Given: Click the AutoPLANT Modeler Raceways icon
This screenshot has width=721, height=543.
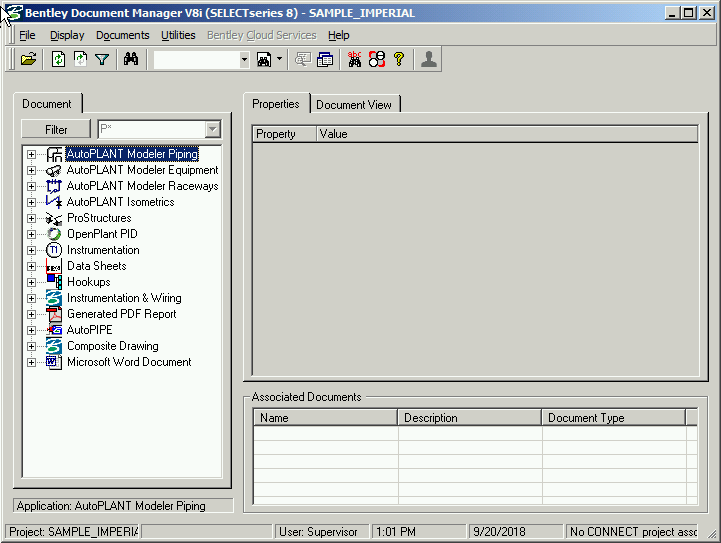Looking at the screenshot, I should [54, 186].
